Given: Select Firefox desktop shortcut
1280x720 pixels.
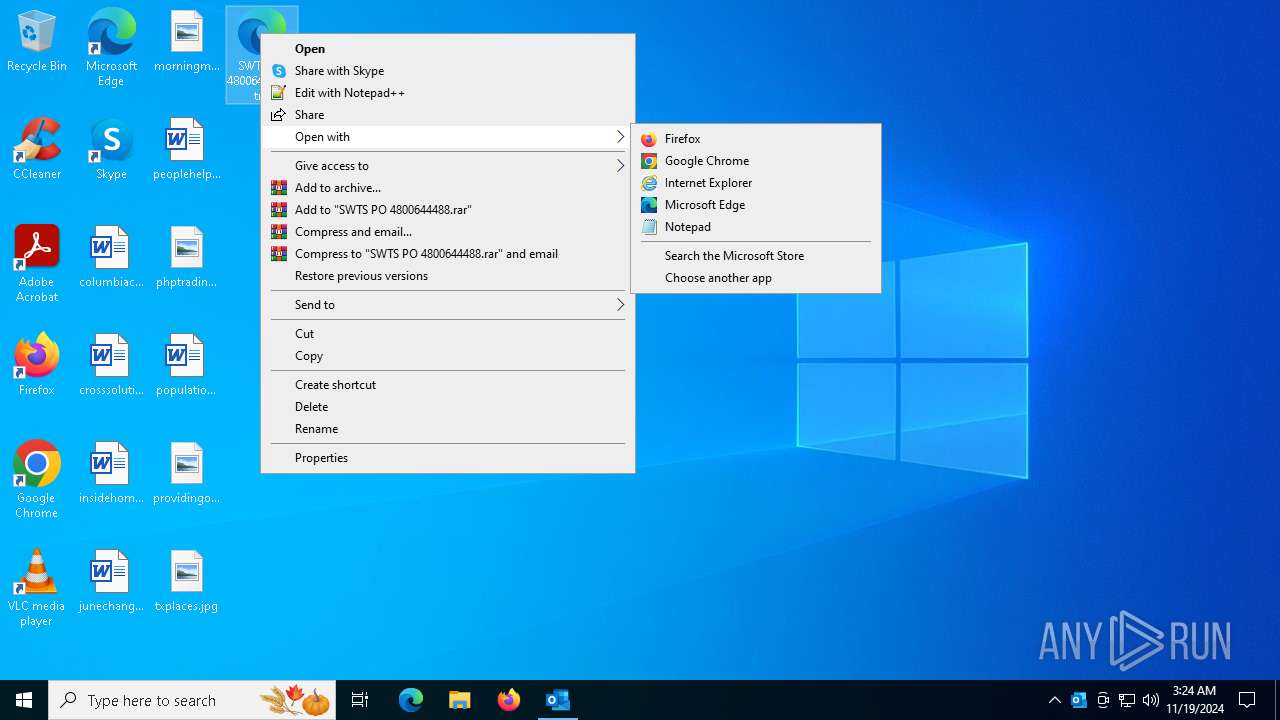Looking at the screenshot, I should click(37, 365).
